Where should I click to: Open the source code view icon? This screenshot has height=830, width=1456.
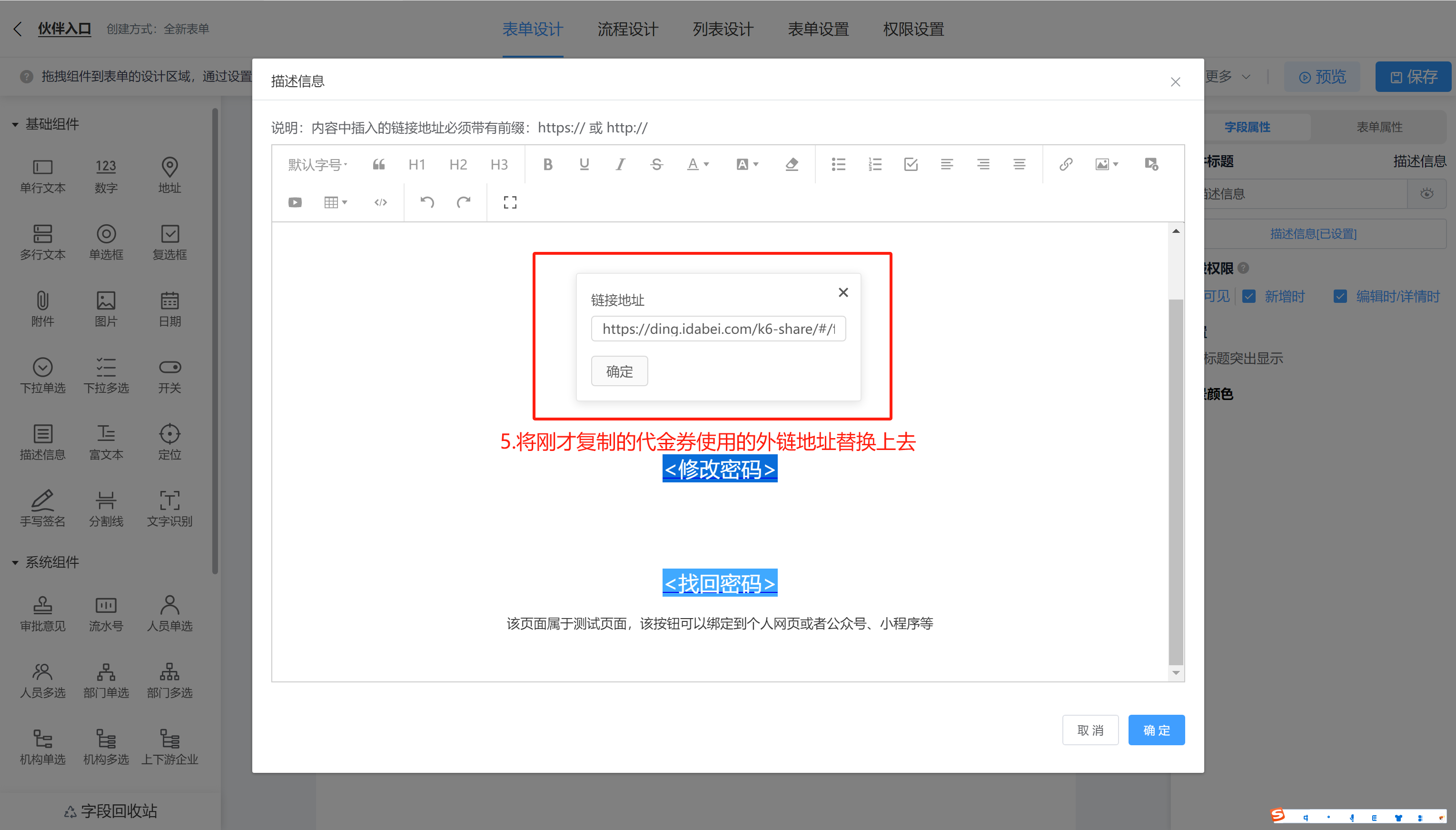click(380, 202)
